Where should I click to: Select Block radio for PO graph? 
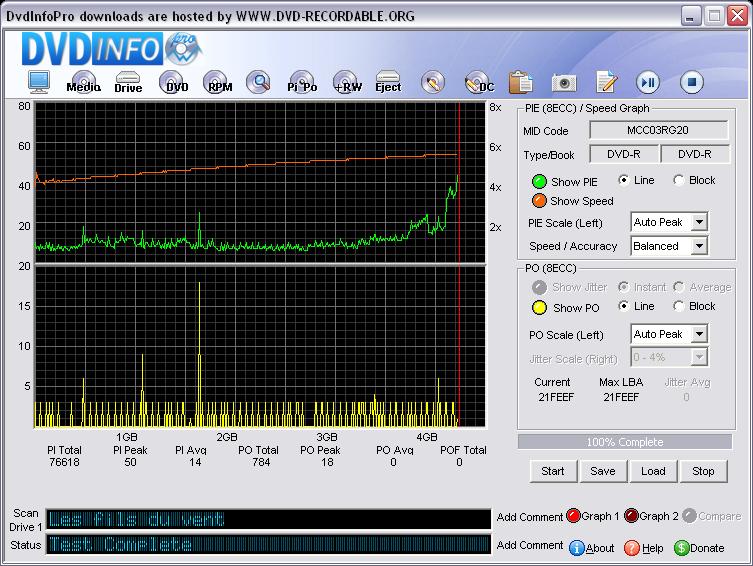(679, 306)
